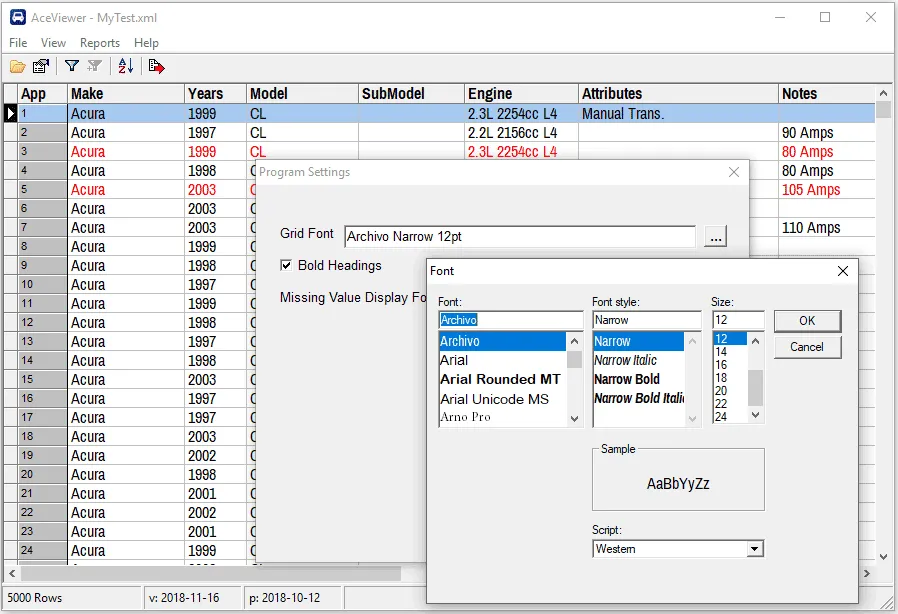Click the Font name input field
Image resolution: width=898 pixels, height=614 pixels.
pyautogui.click(x=510, y=320)
